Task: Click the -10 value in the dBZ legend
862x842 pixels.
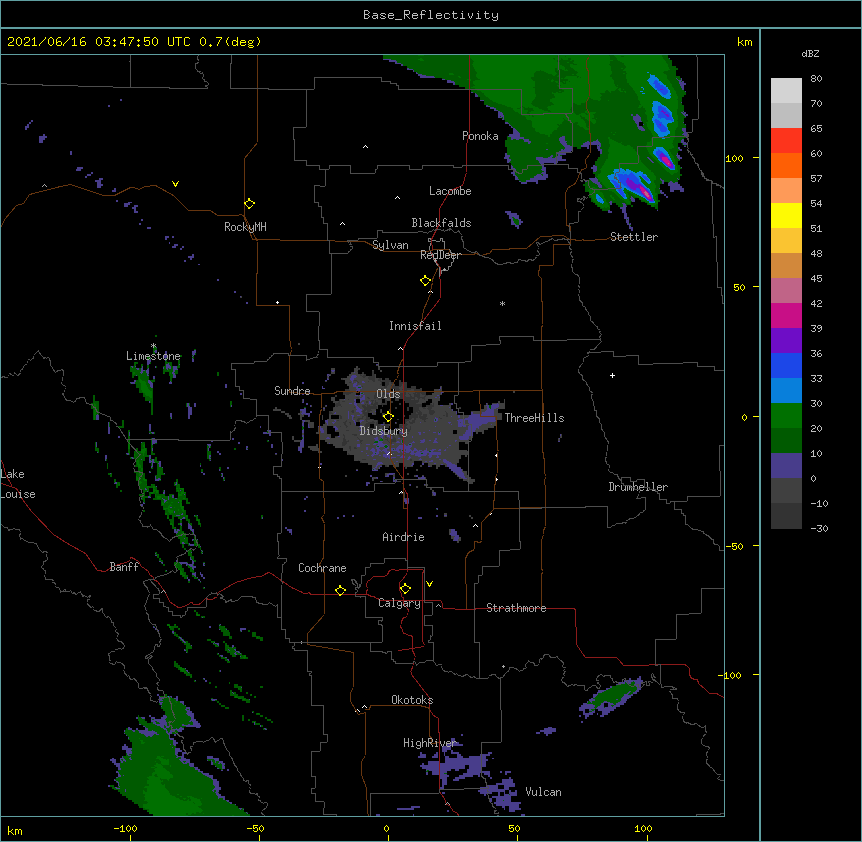Action: [x=820, y=503]
